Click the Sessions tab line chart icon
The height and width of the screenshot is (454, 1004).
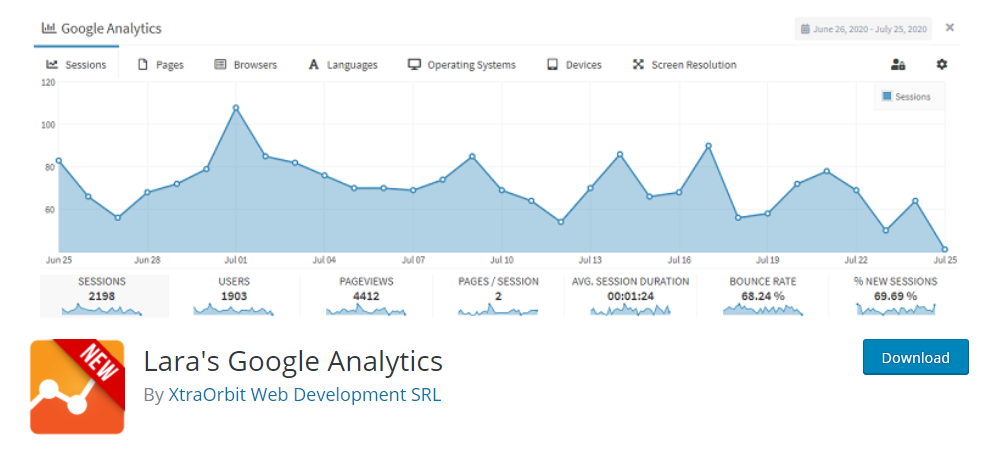[x=52, y=65]
